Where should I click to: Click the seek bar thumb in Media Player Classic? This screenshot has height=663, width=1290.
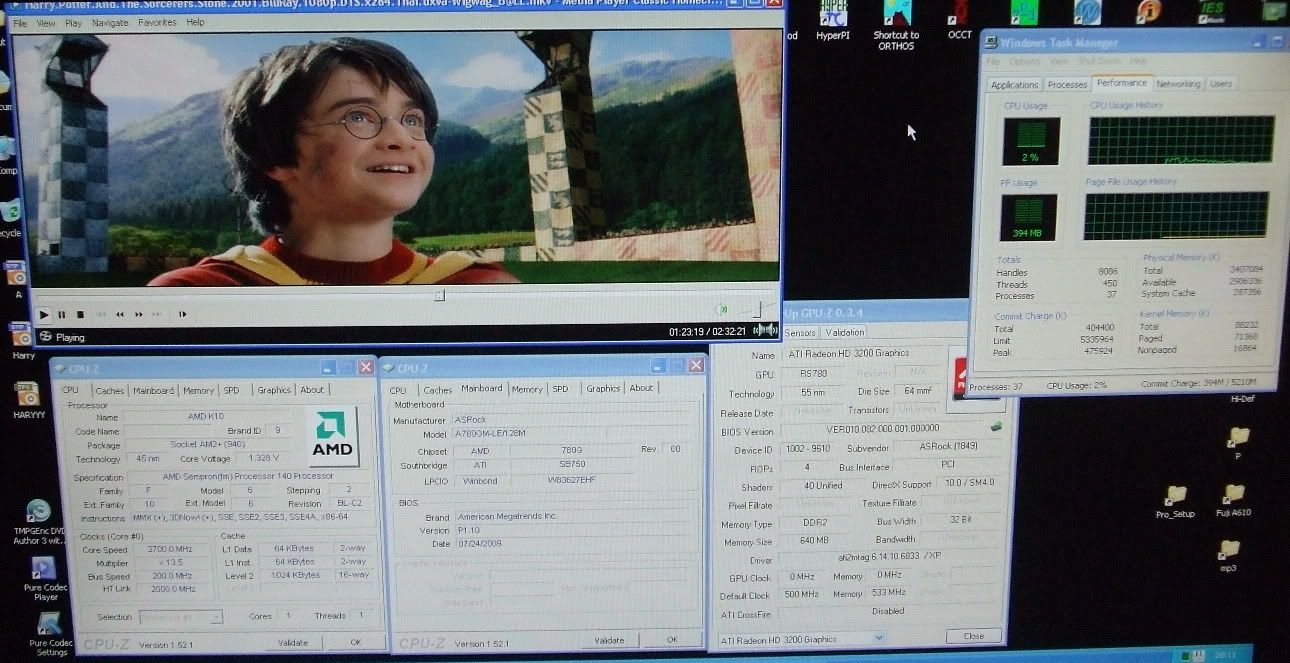[x=439, y=295]
